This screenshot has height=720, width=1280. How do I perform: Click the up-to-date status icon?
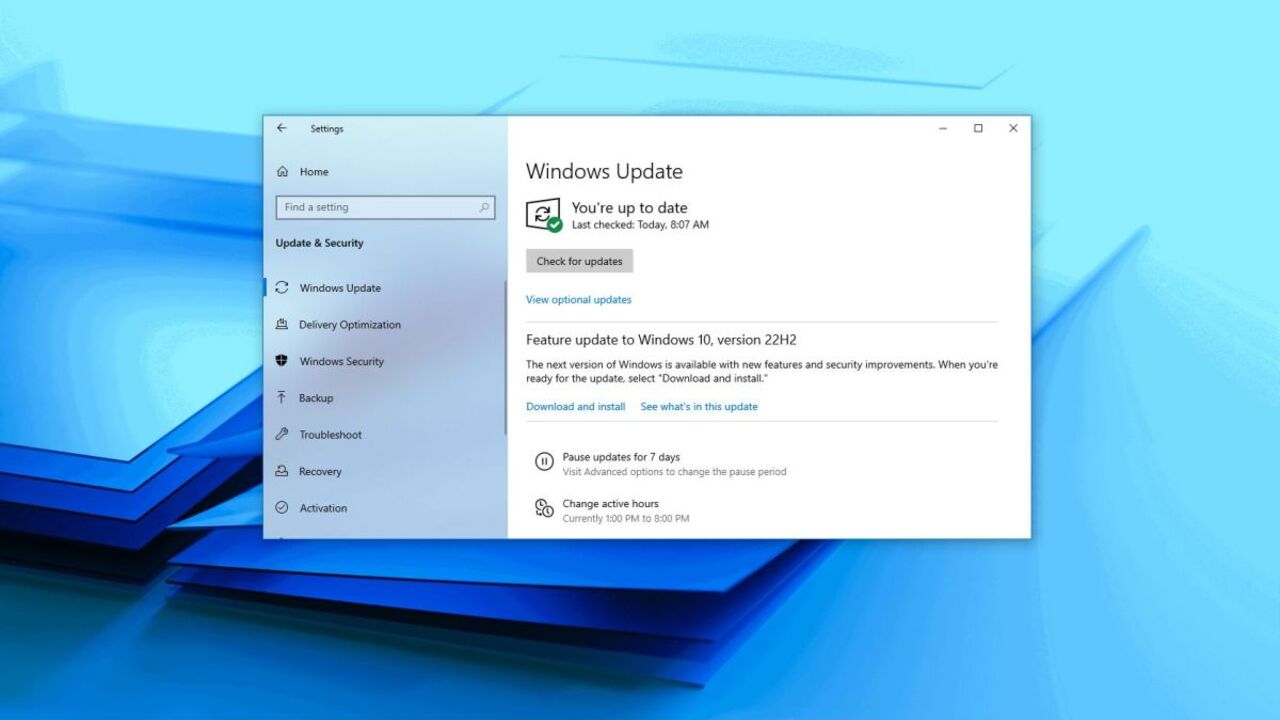click(543, 215)
